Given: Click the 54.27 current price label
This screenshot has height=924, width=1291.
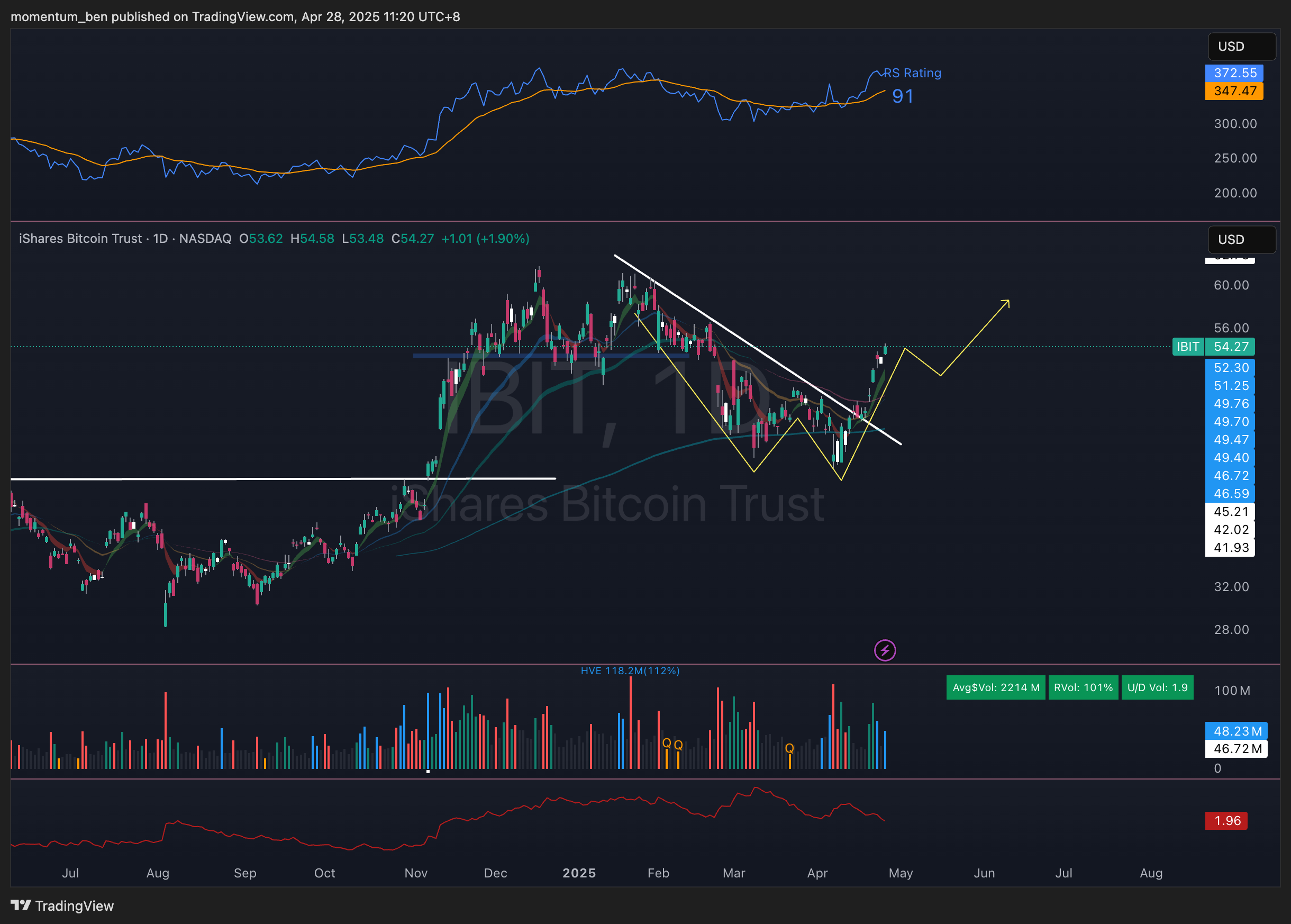Looking at the screenshot, I should point(1231,347).
